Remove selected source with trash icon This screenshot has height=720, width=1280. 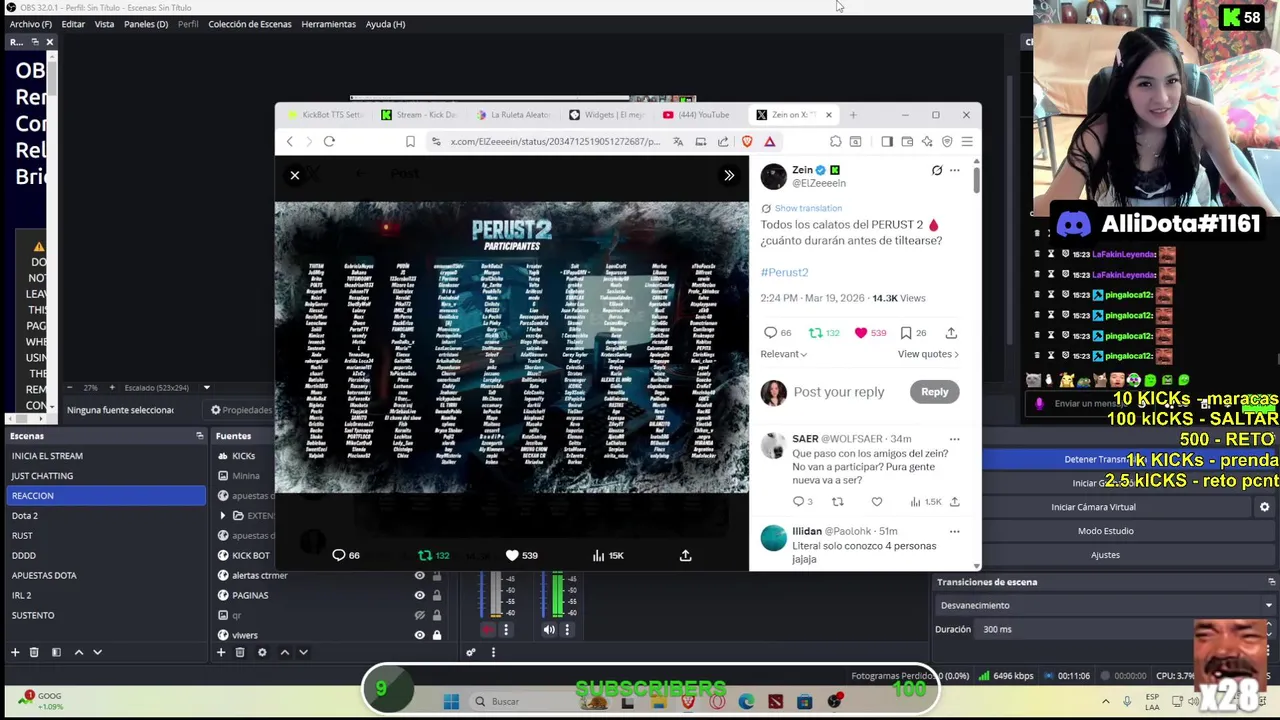(240, 652)
